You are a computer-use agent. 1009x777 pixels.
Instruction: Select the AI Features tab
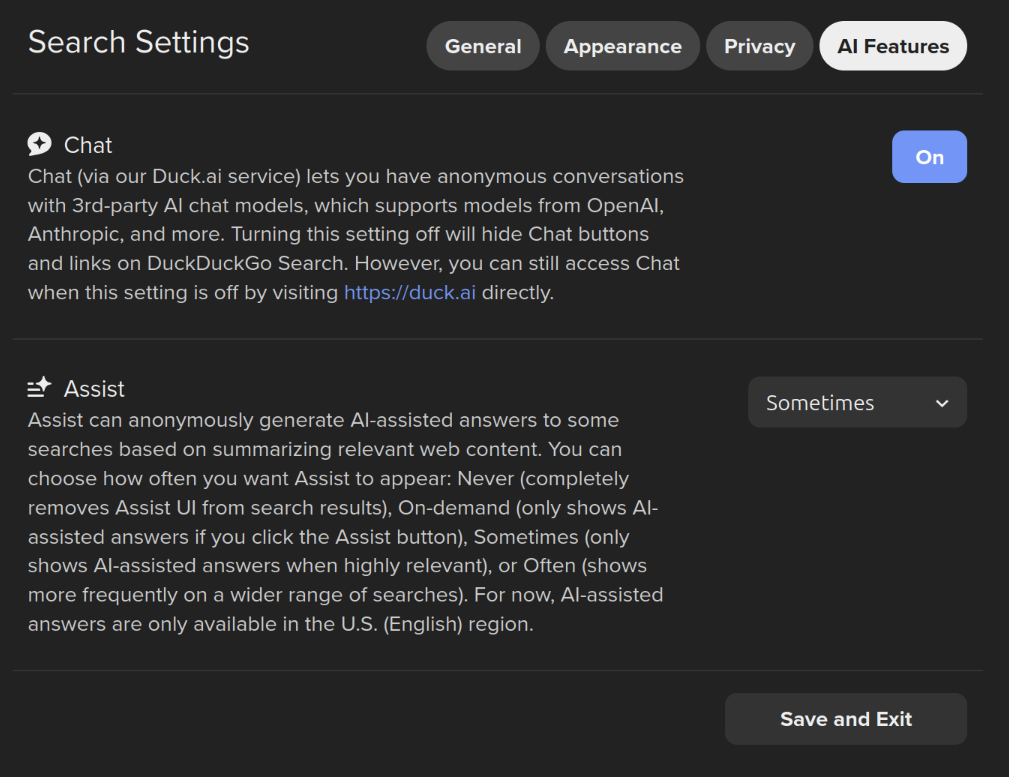893,46
